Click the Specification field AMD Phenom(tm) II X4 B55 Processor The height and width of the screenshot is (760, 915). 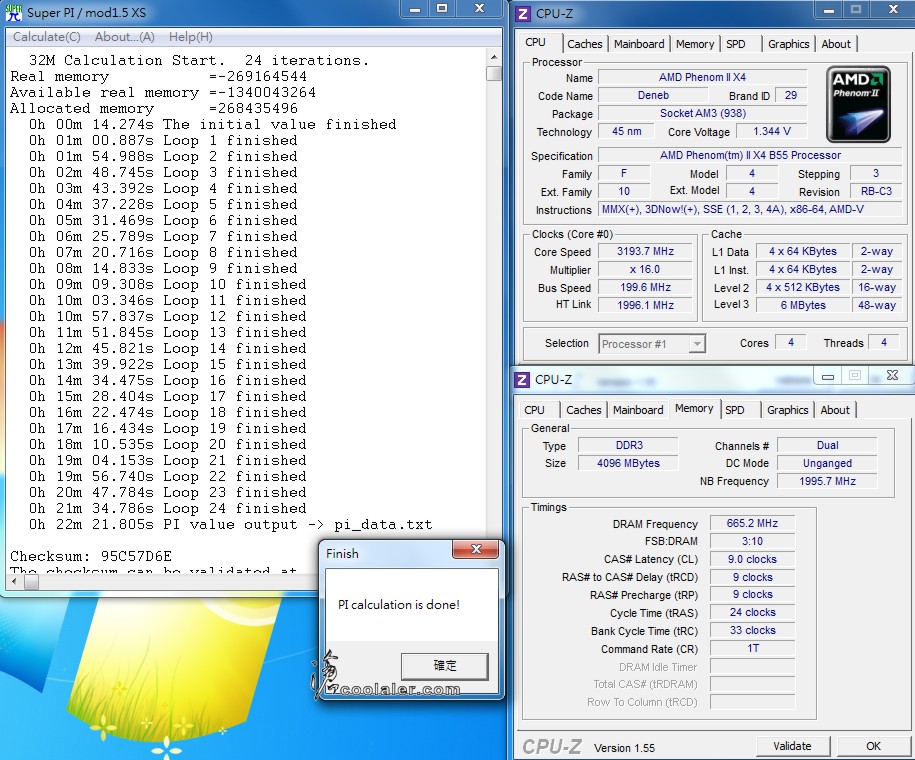750,155
